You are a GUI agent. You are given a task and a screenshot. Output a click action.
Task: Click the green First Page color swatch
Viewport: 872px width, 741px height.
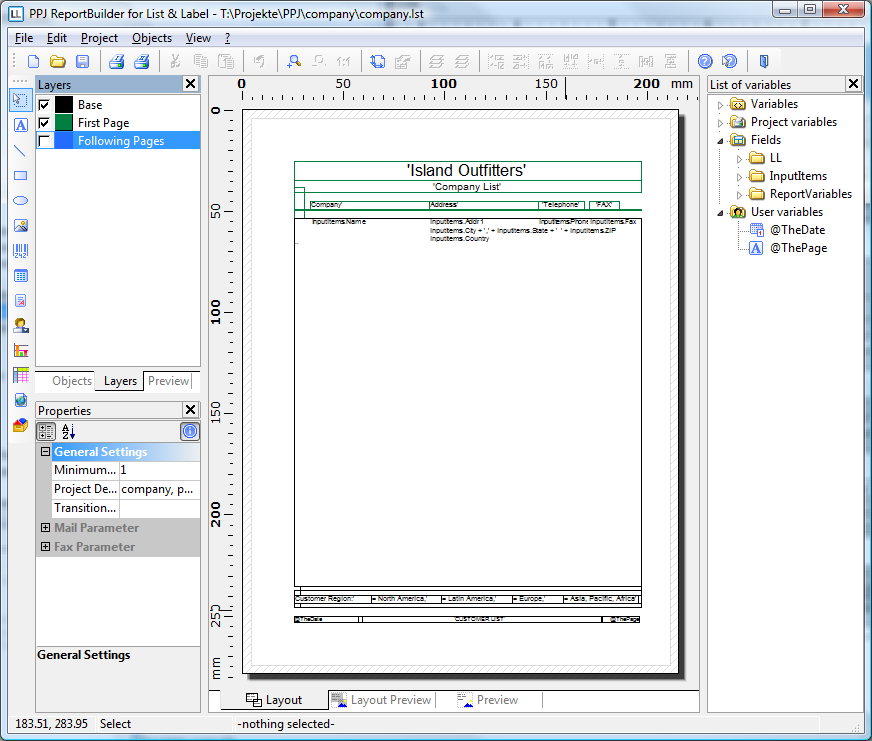(x=64, y=122)
